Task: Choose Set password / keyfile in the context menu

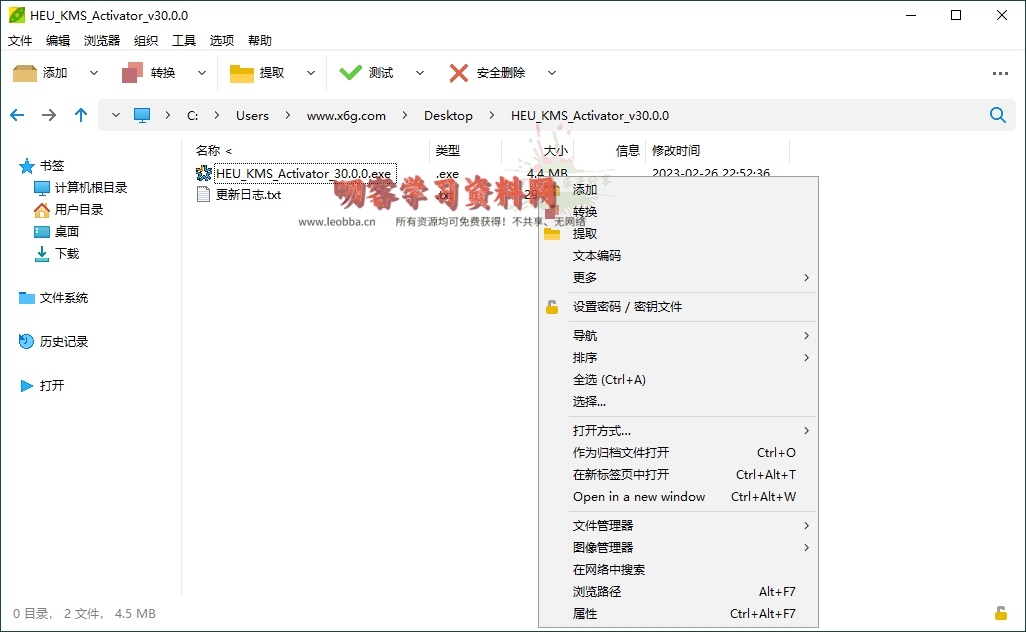Action: 627,307
